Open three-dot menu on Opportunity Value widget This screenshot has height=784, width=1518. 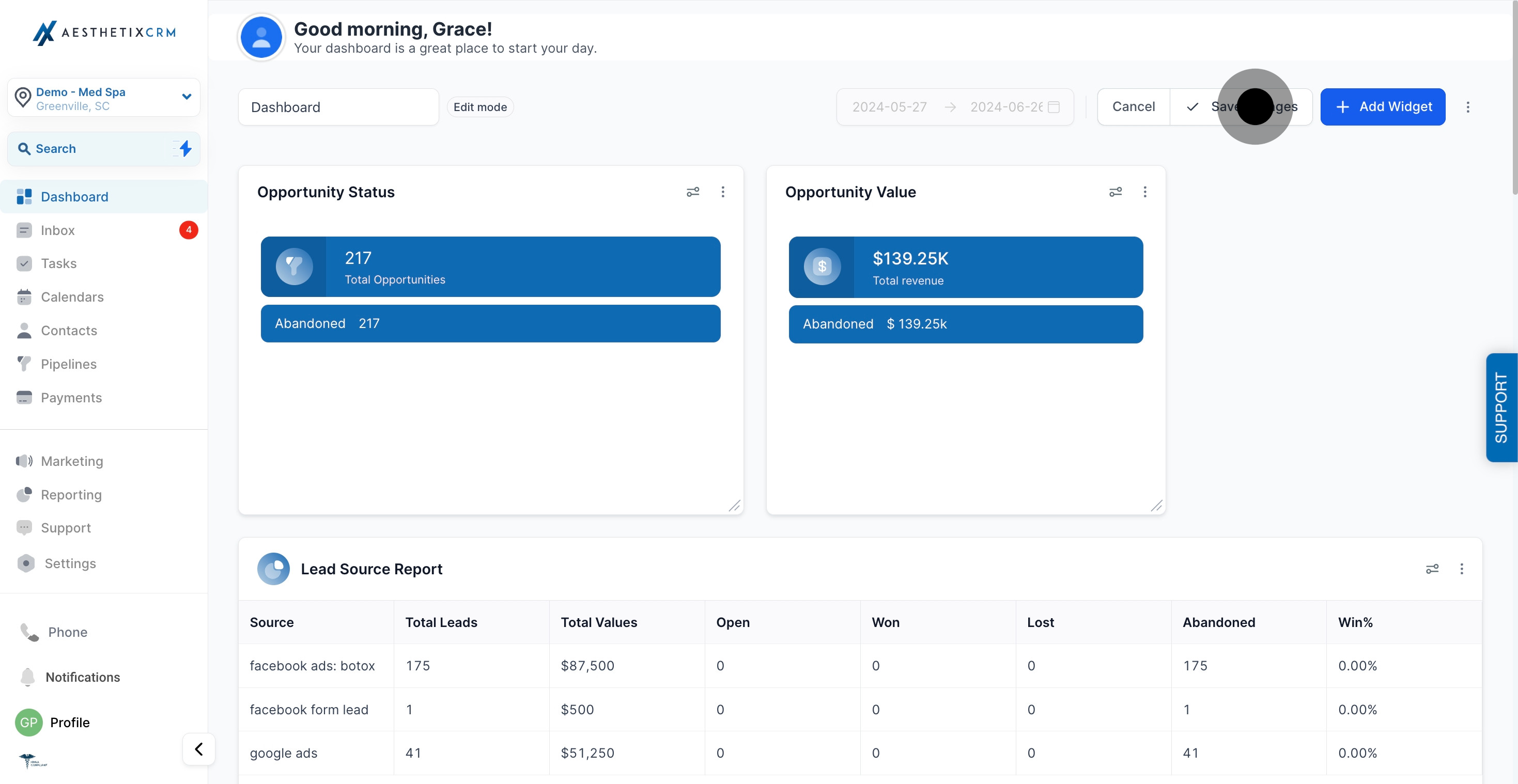[x=1145, y=192]
